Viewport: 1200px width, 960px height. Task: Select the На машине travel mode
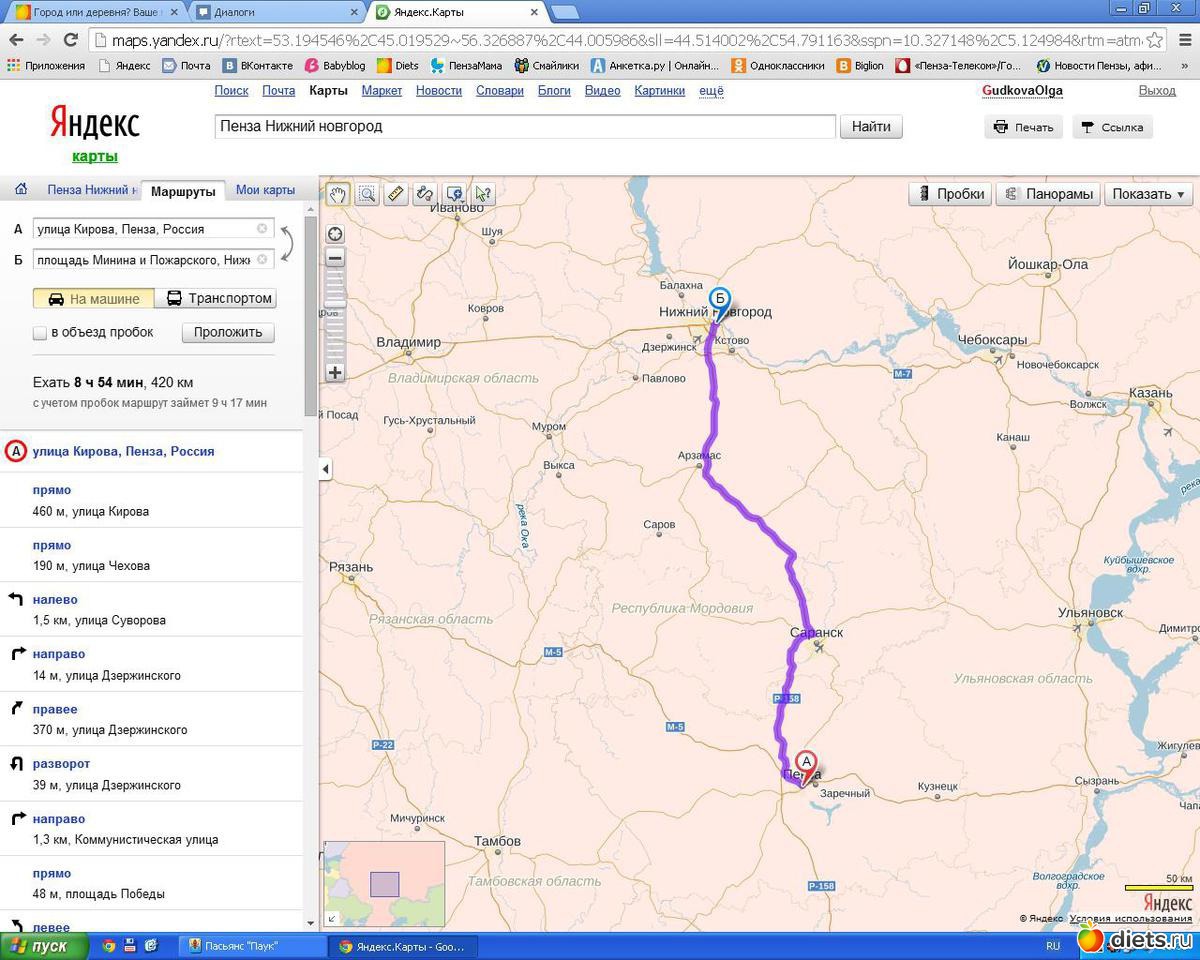(x=94, y=298)
